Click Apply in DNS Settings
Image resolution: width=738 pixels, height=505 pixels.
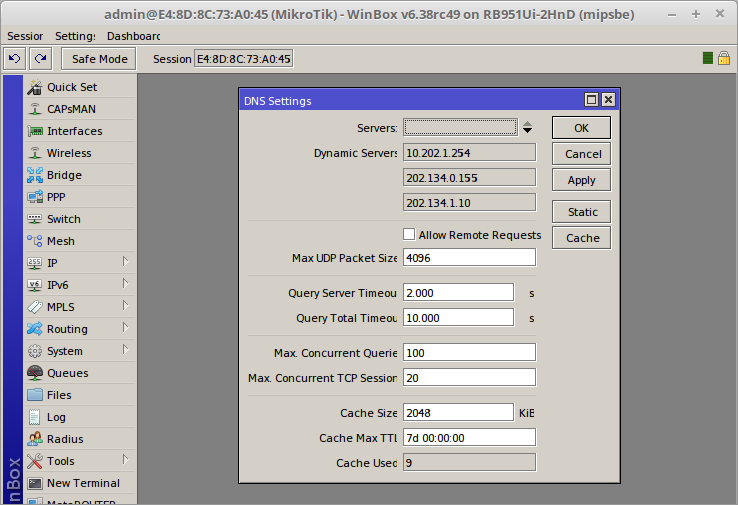pos(581,180)
